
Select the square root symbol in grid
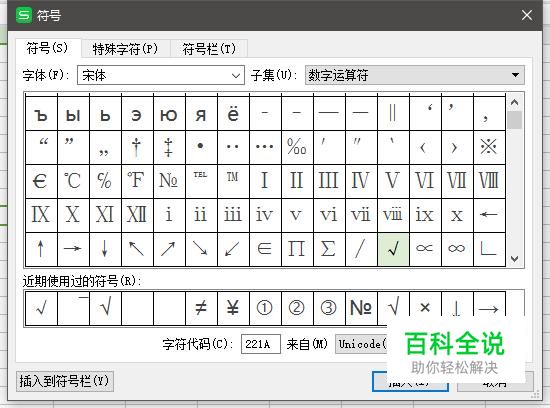click(393, 249)
